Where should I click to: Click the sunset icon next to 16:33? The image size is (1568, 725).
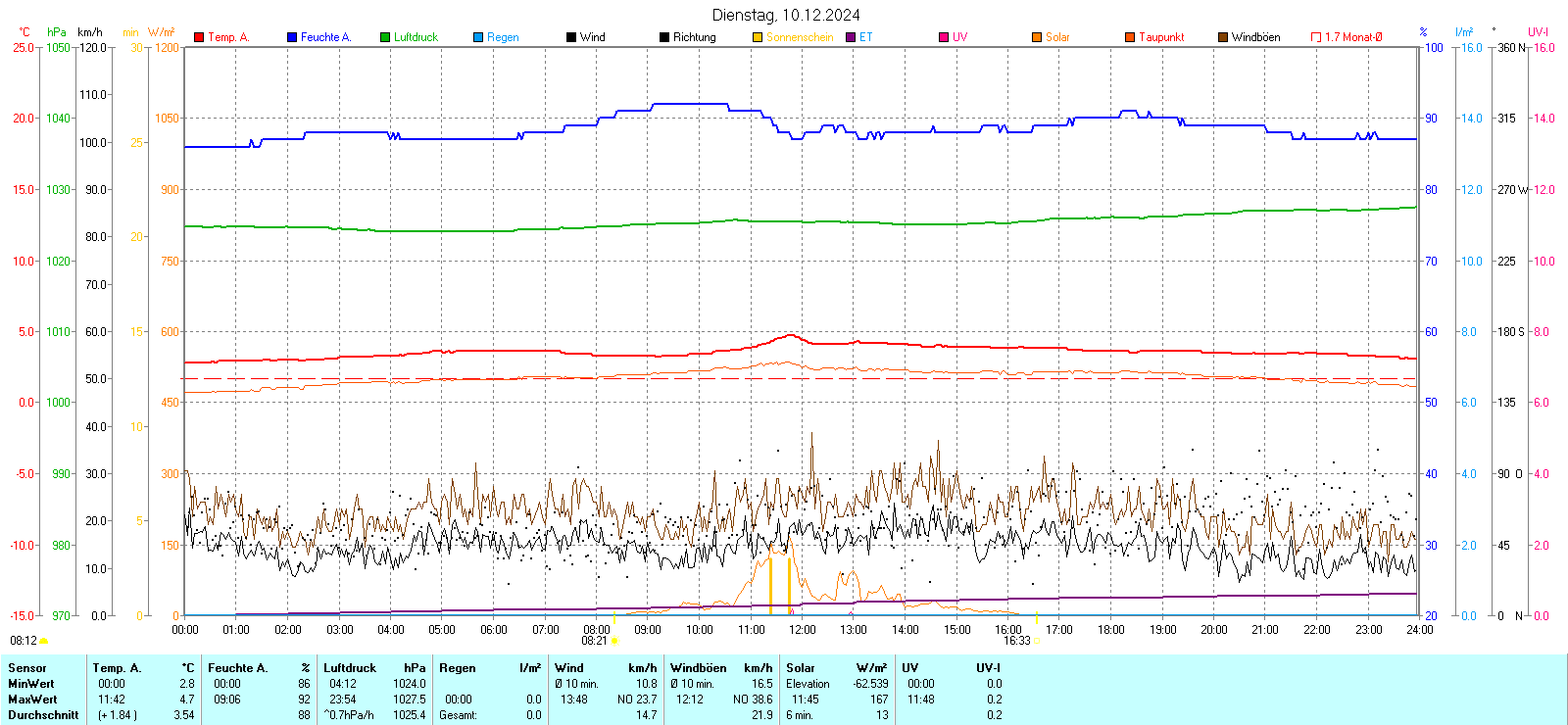tap(1037, 641)
